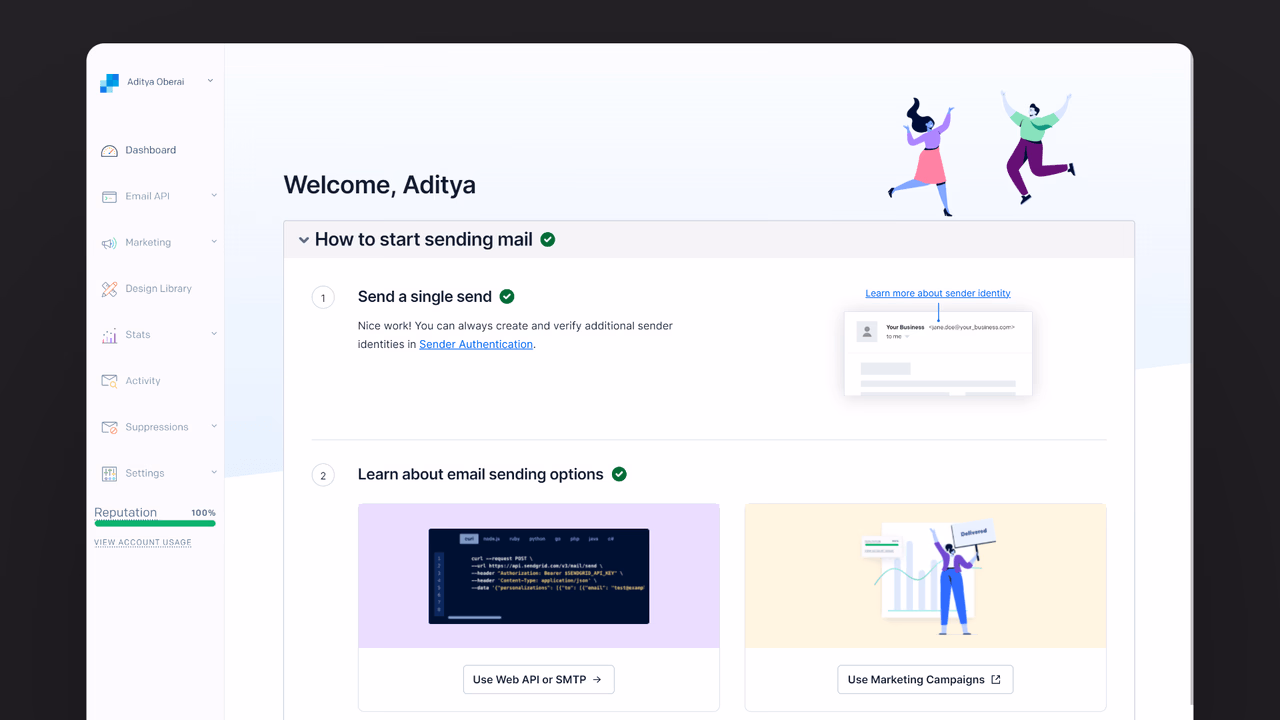Screen dimensions: 1280x720
Task: Click the external link icon in Use Marketing Campaigns
Action: 996,680
